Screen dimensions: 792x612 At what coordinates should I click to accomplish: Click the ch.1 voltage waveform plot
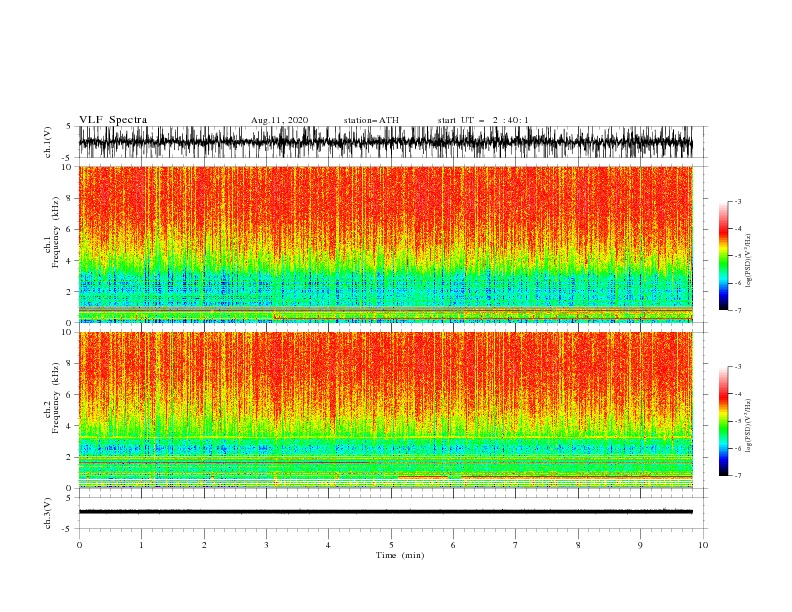pos(385,142)
